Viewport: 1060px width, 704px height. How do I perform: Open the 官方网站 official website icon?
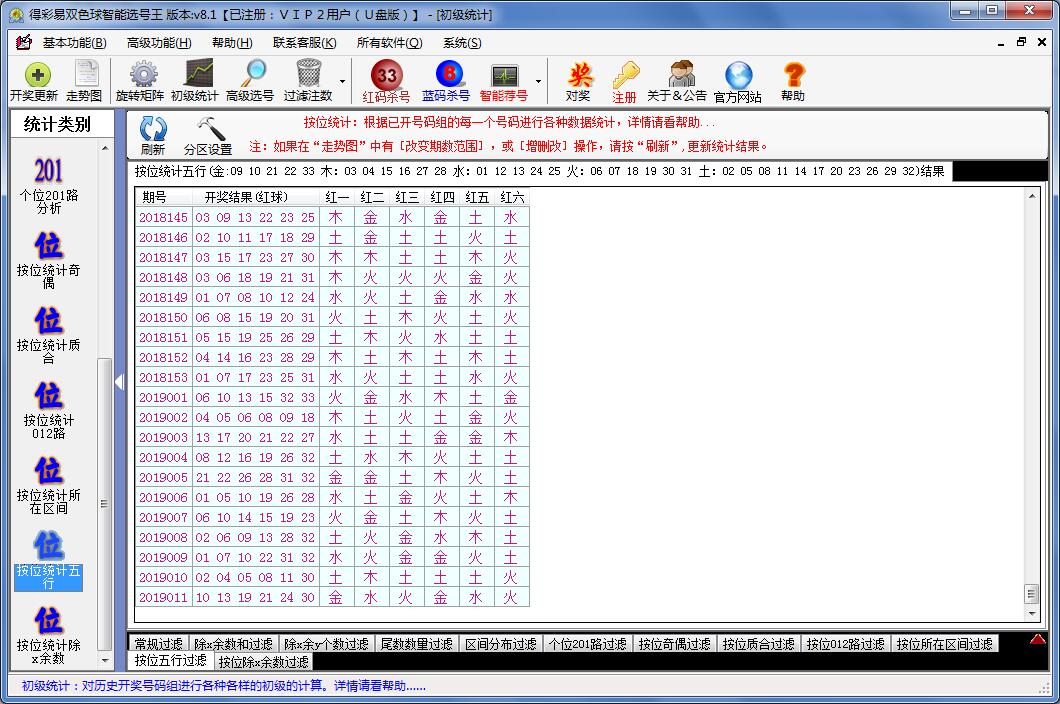click(738, 80)
